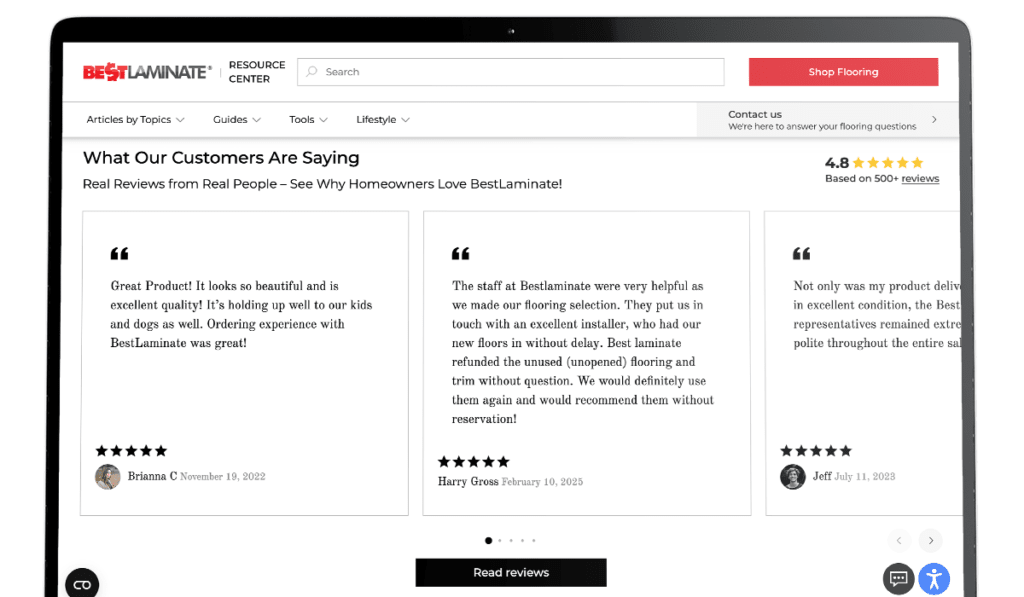Image resolution: width=1024 pixels, height=597 pixels.
Task: Click the star rating above Harry Gross
Action: 473,462
